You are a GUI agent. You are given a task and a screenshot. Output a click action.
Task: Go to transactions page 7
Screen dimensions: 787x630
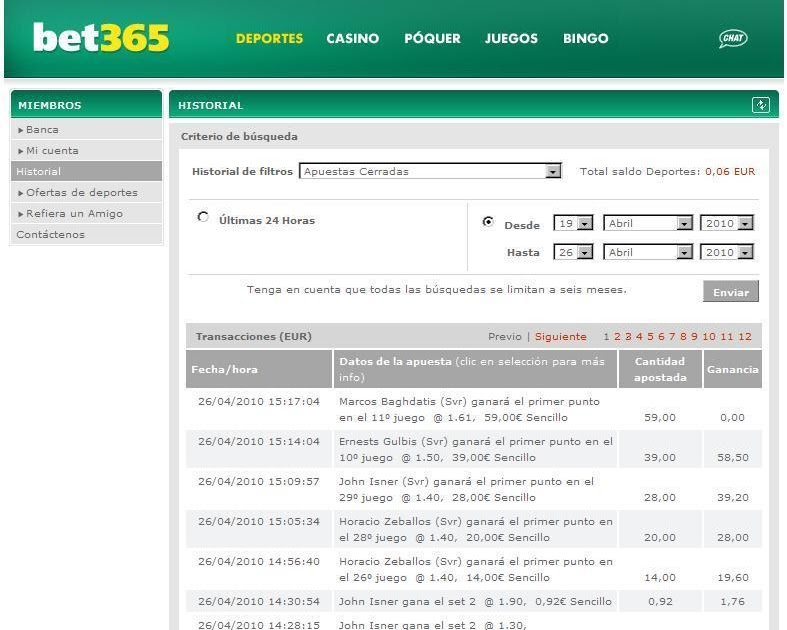[x=672, y=336]
